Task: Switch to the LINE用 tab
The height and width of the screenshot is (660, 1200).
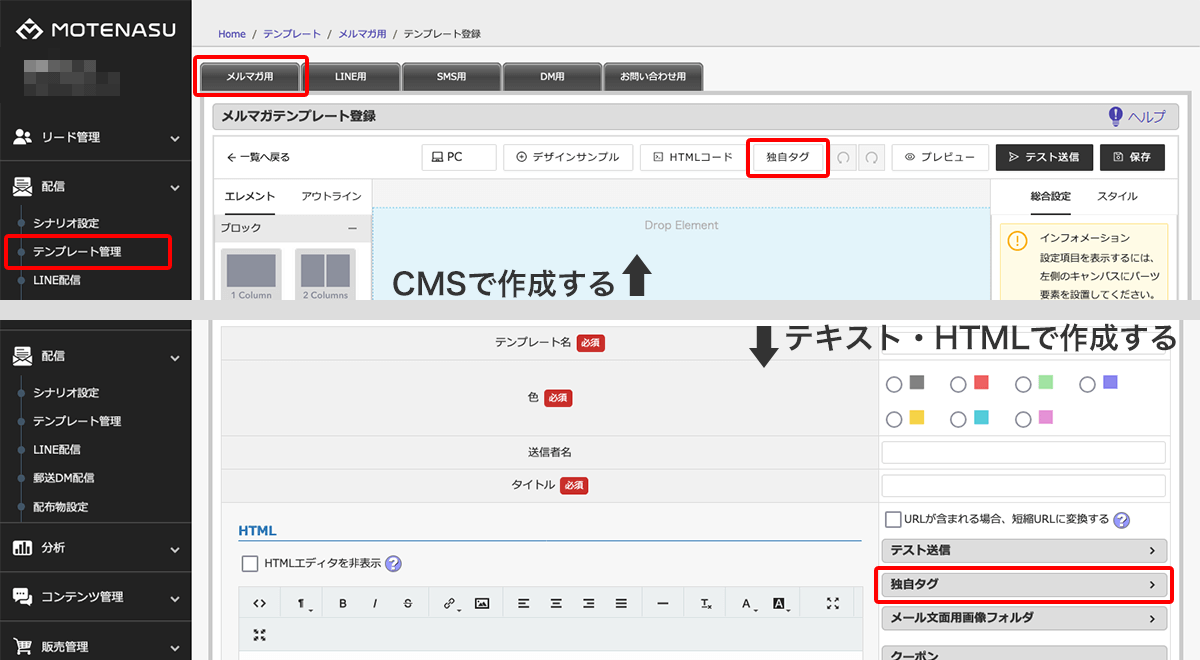Action: pos(351,77)
